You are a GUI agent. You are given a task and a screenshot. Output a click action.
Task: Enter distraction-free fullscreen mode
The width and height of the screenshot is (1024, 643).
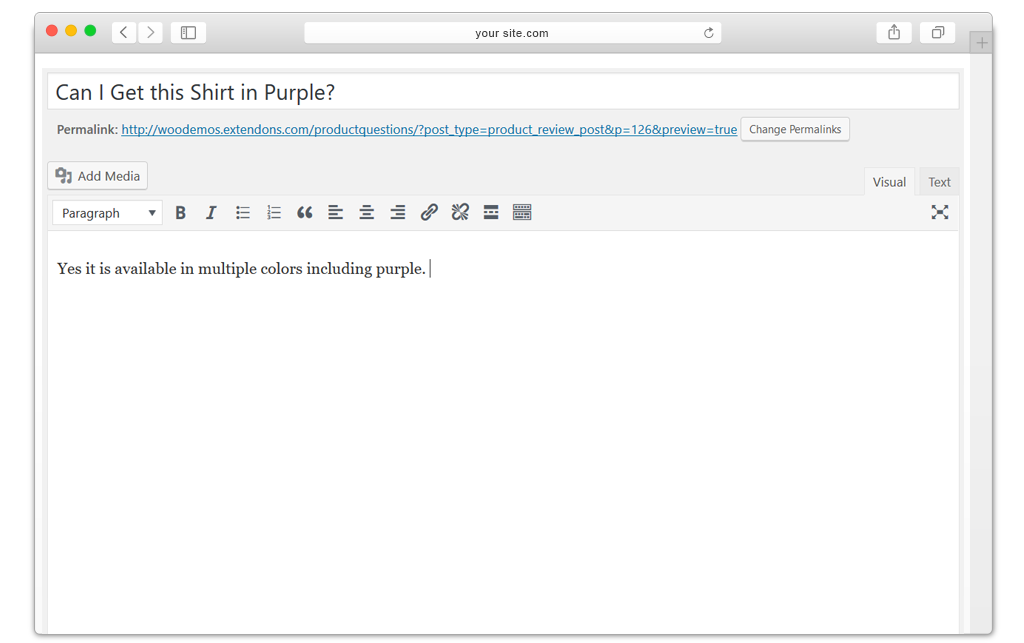940,212
